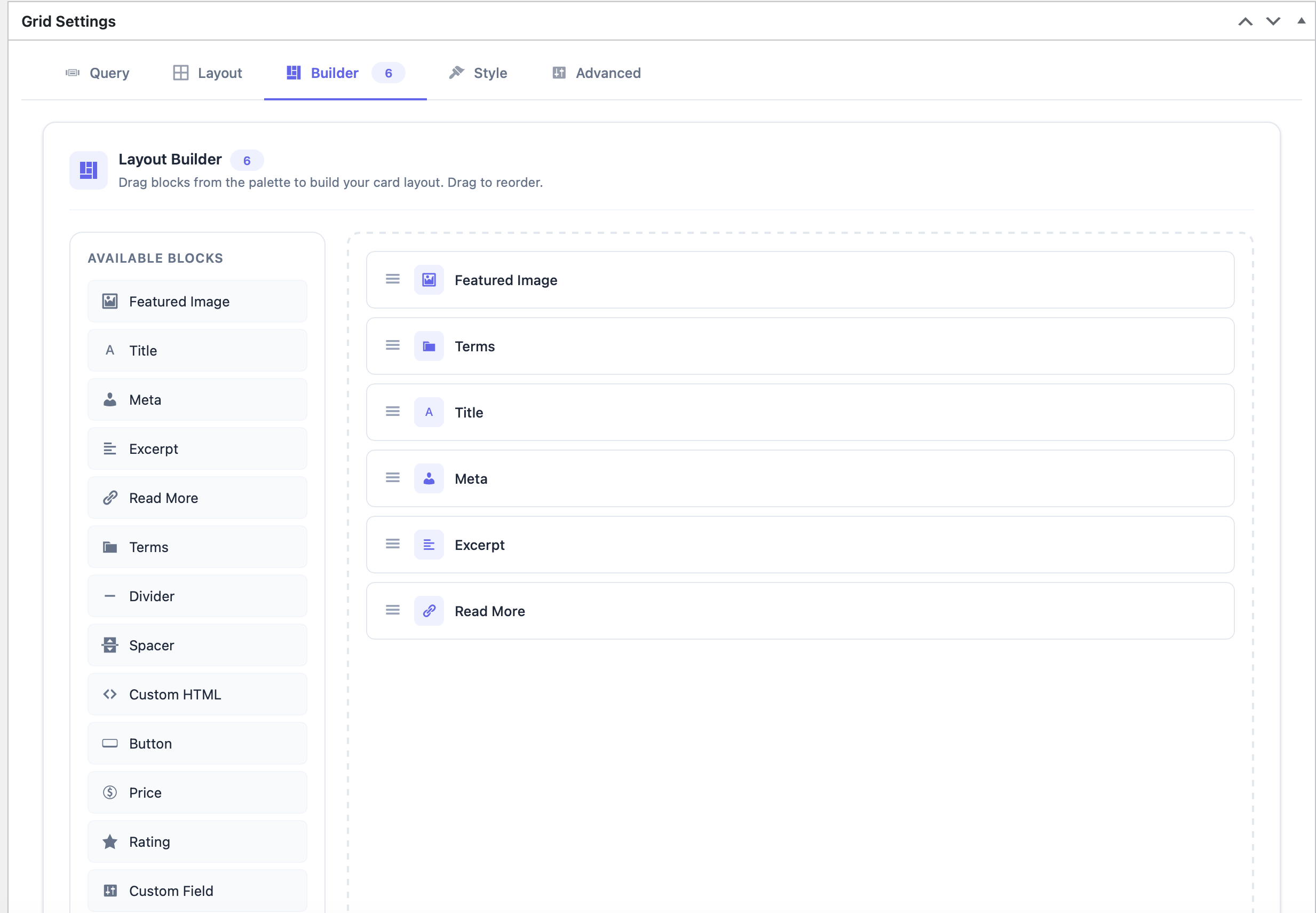
Task: Add Terms block from palette
Action: point(197,547)
